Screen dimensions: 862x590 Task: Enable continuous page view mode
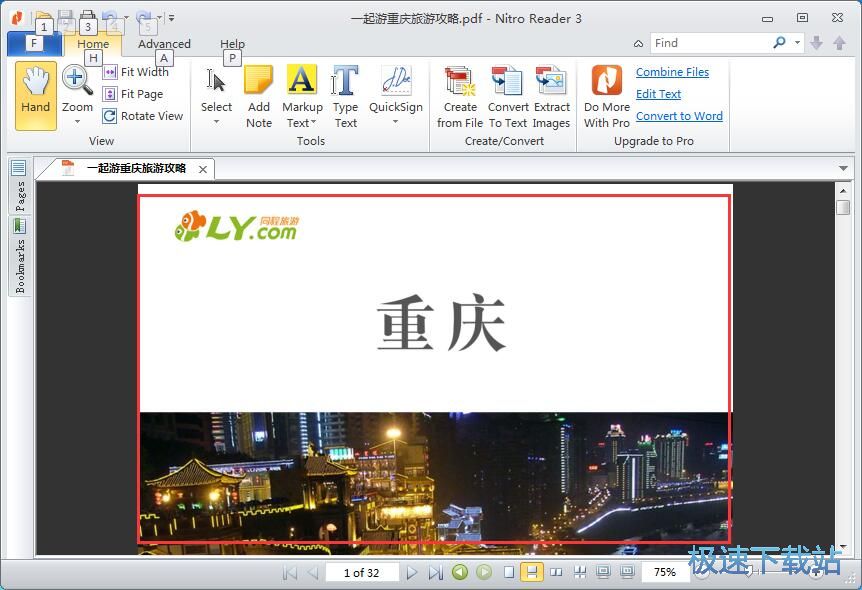(533, 572)
